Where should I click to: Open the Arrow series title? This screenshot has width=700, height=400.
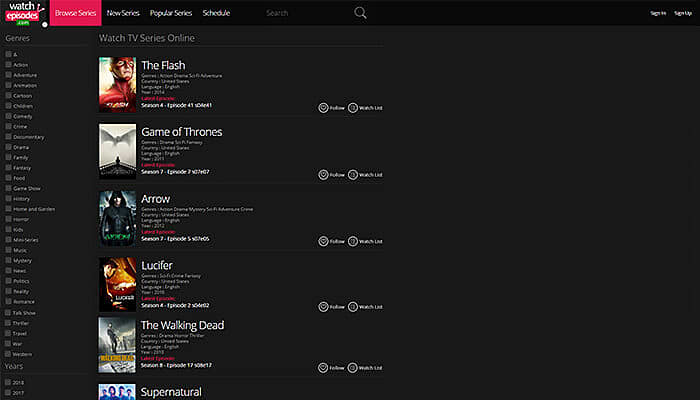pos(155,199)
